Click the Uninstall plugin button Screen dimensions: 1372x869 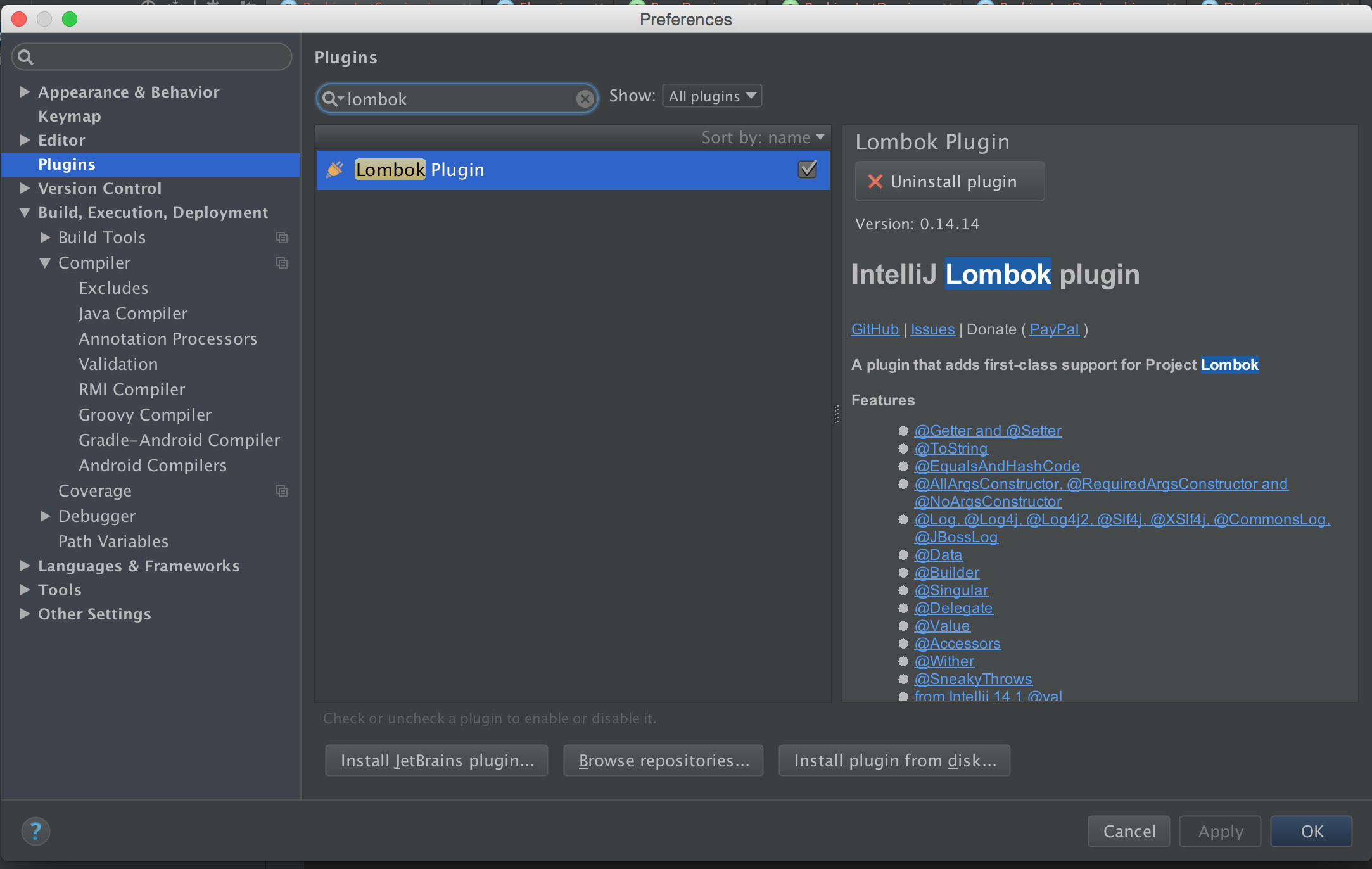(x=950, y=182)
